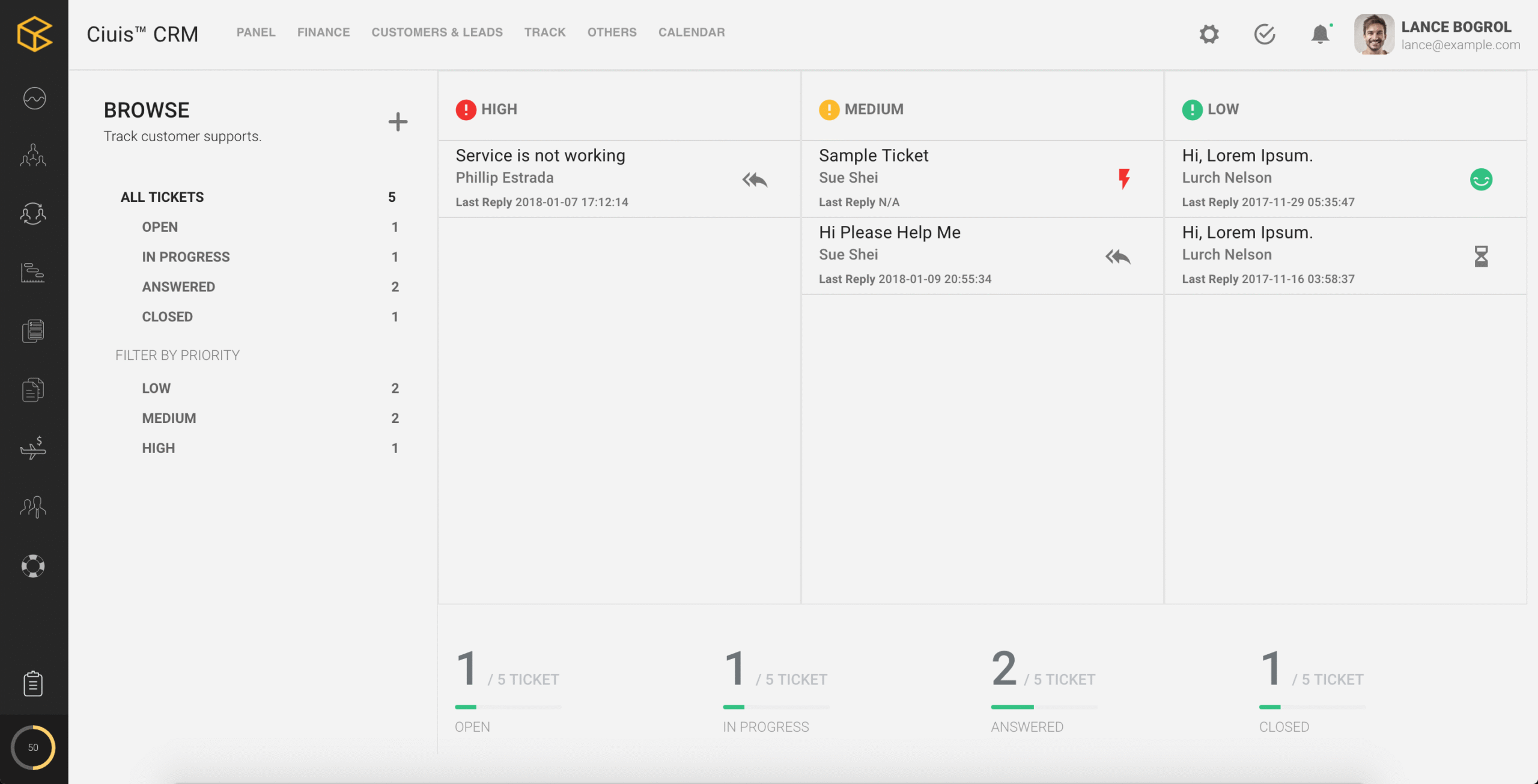Select the customers people icon in sidebar
1538x784 pixels.
click(34, 156)
